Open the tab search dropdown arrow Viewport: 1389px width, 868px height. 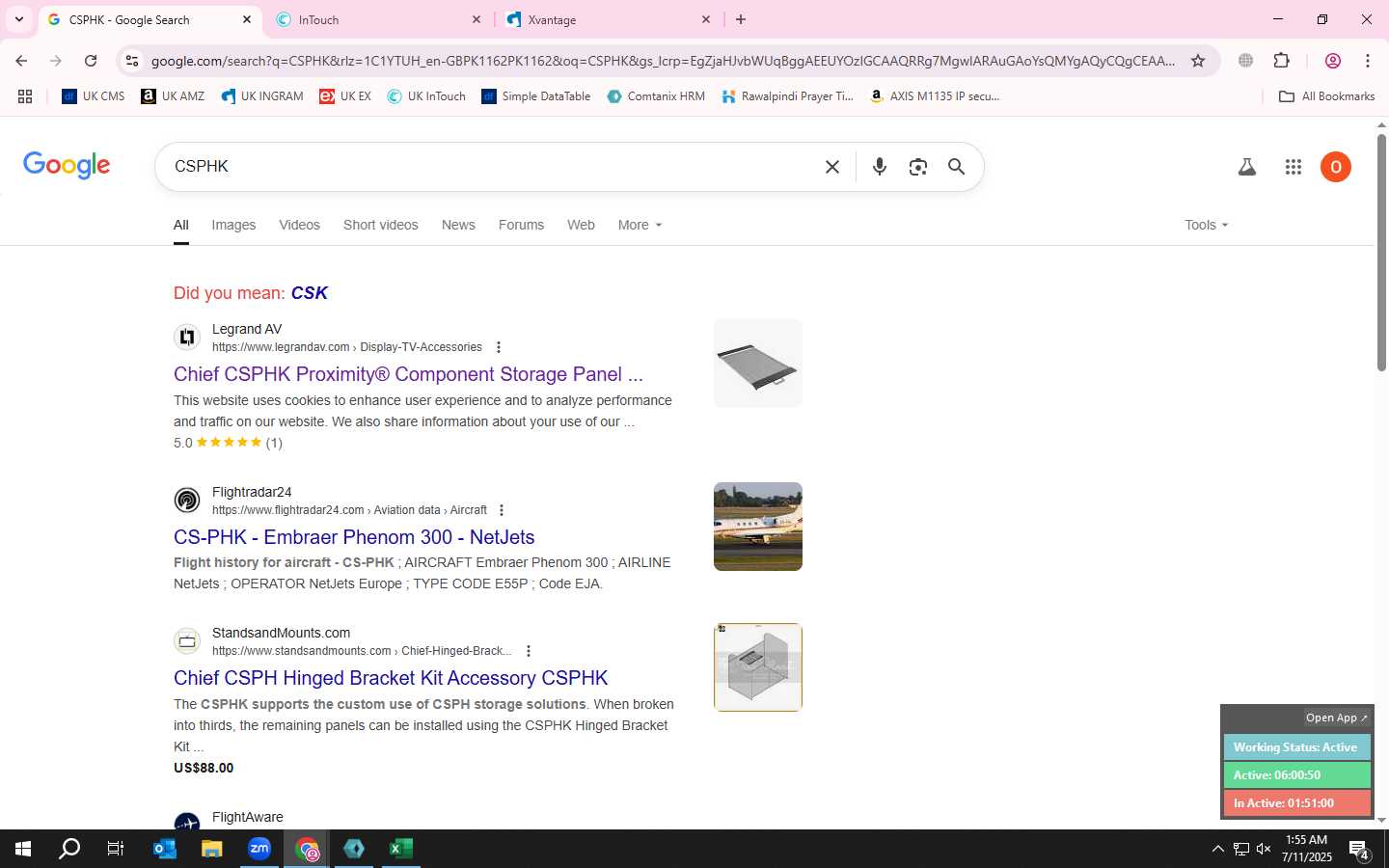coord(18,19)
